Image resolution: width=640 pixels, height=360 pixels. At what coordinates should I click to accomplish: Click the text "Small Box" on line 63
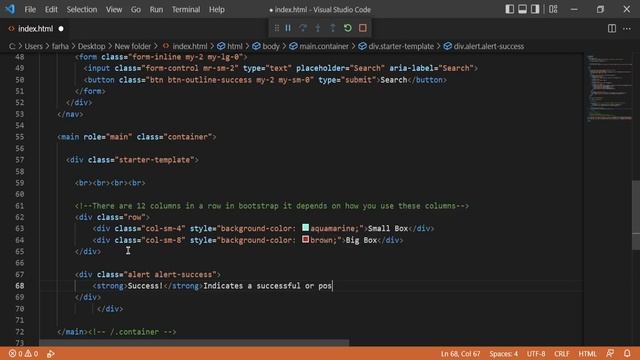[x=388, y=229]
